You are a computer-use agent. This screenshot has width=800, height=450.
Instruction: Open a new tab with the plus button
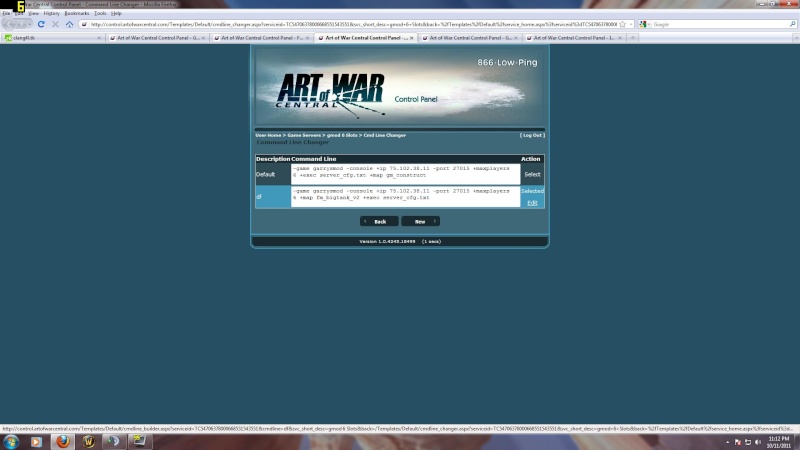633,37
